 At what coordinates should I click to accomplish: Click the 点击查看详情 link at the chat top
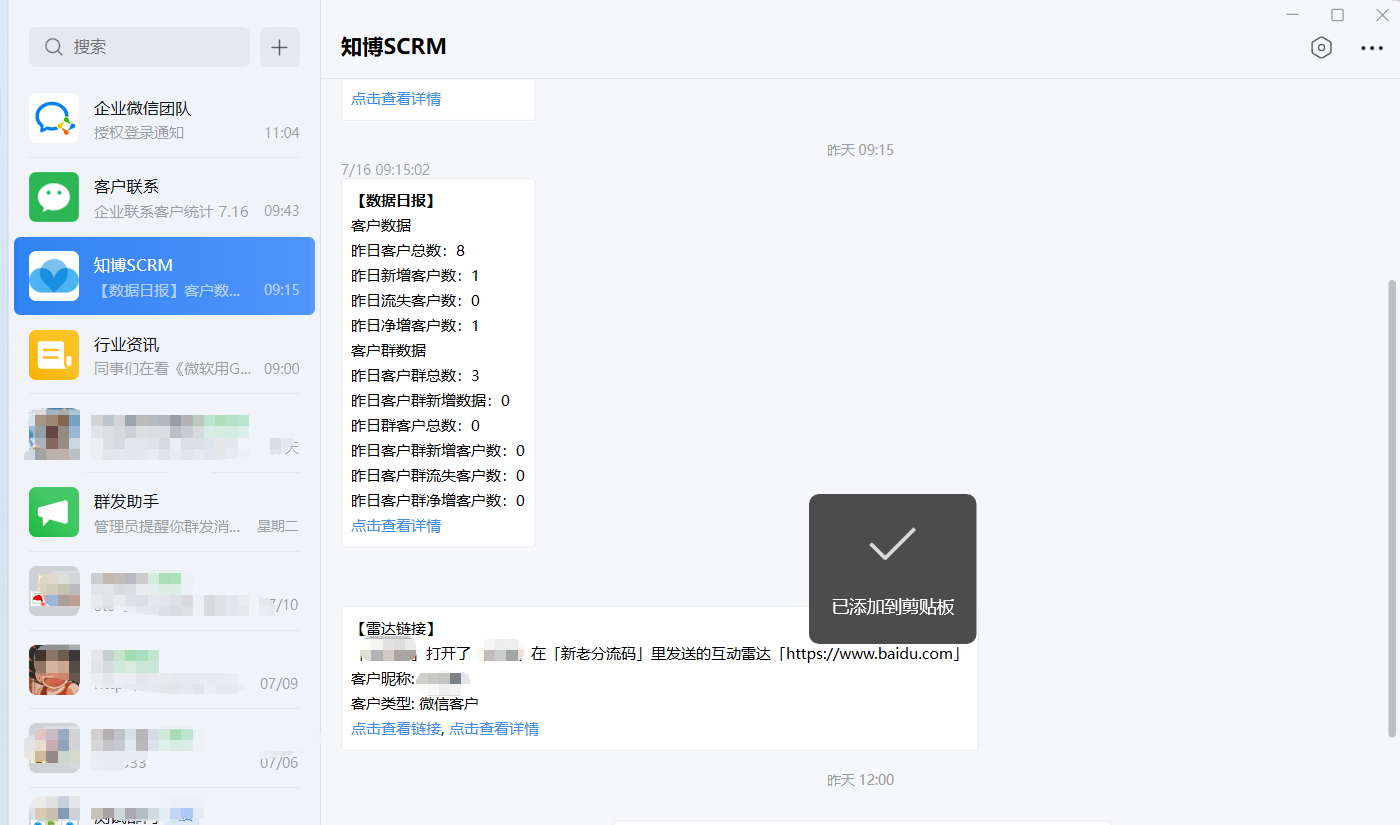[396, 99]
